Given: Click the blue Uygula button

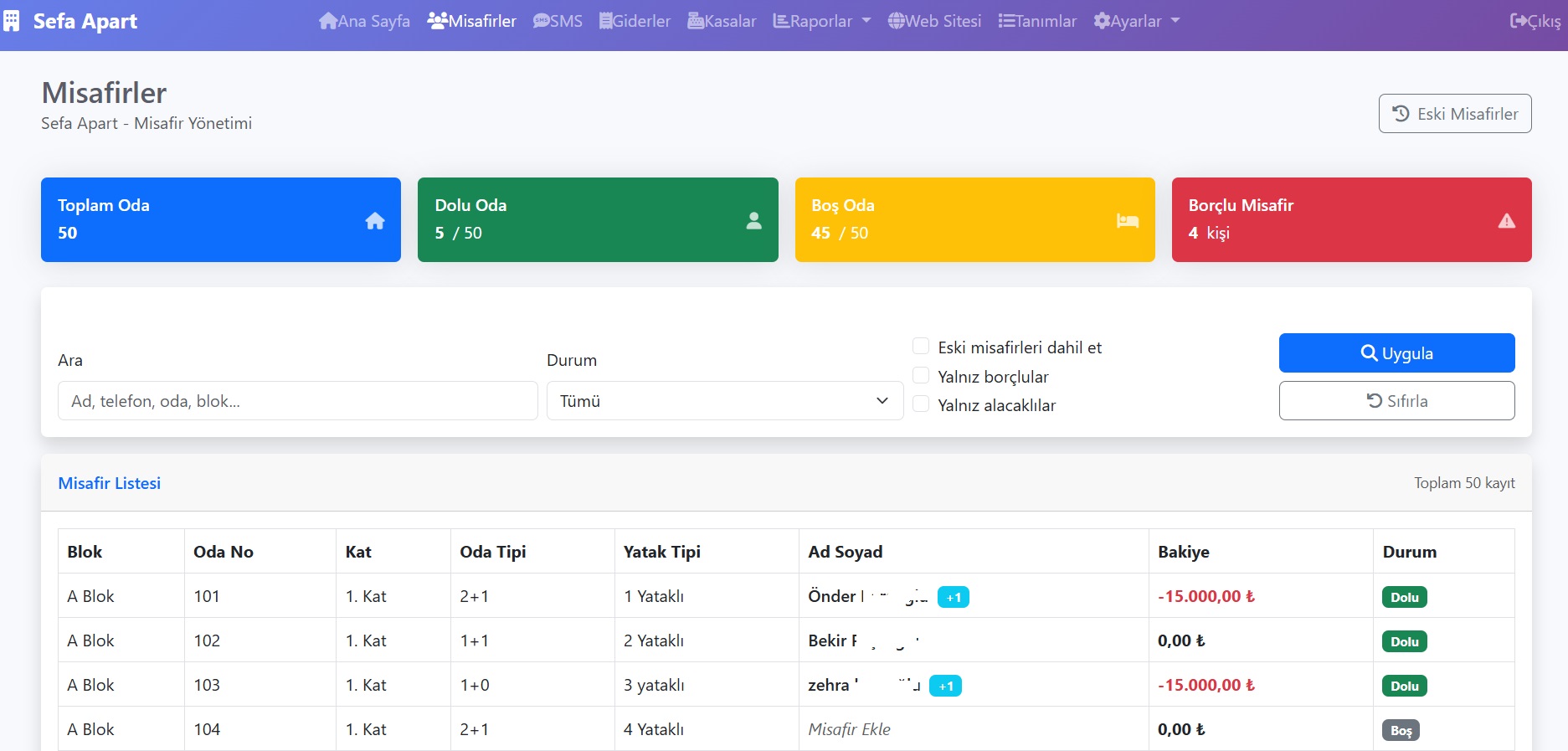Looking at the screenshot, I should pyautogui.click(x=1396, y=353).
